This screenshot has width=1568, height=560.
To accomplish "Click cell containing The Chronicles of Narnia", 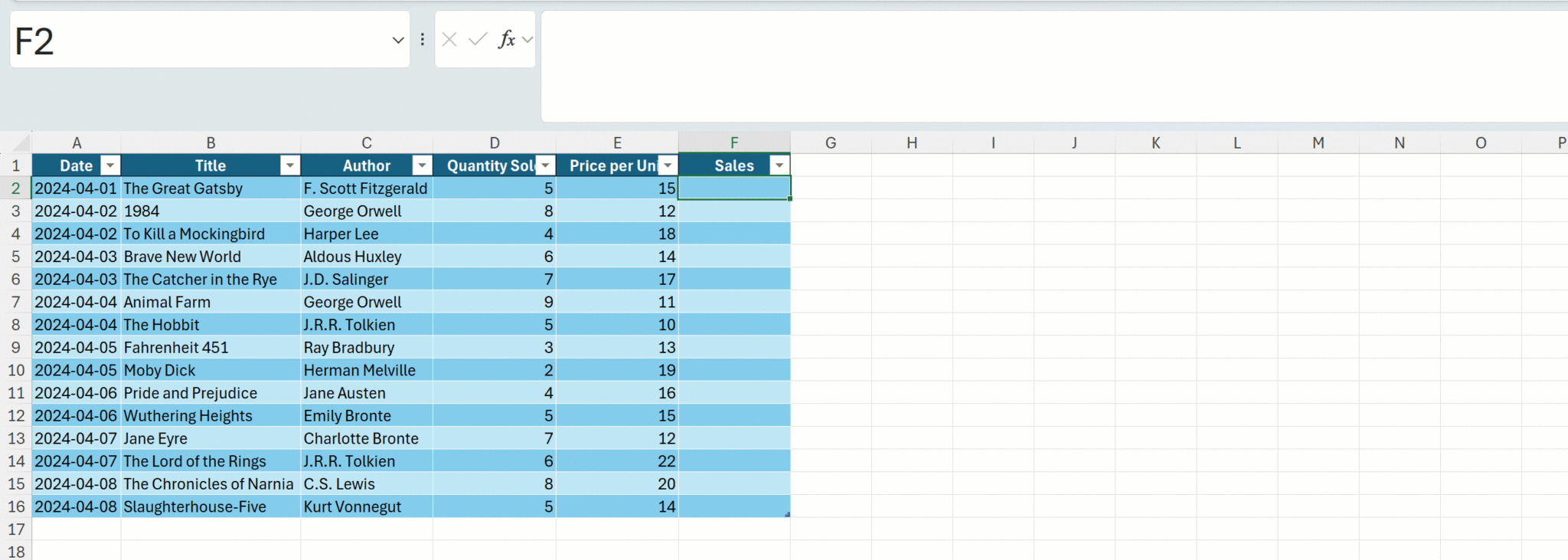I will 211,484.
